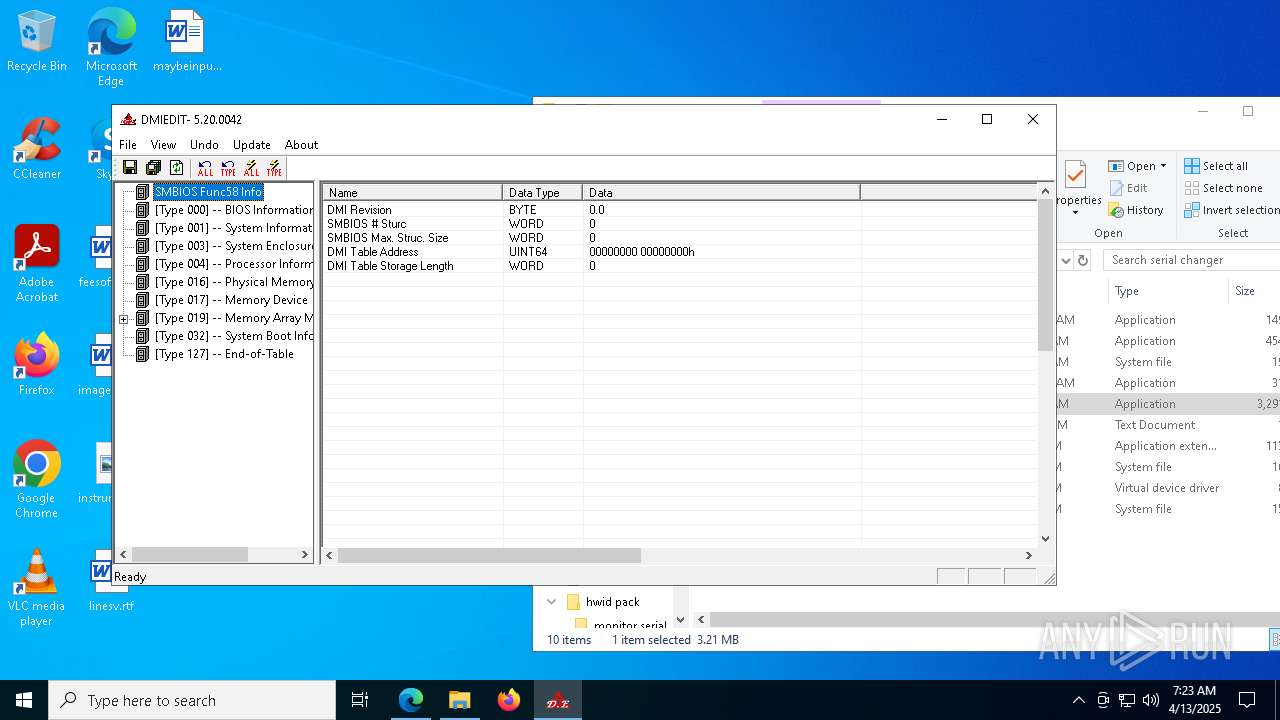Click the Save All multi-disk toolbar icon

point(153,168)
